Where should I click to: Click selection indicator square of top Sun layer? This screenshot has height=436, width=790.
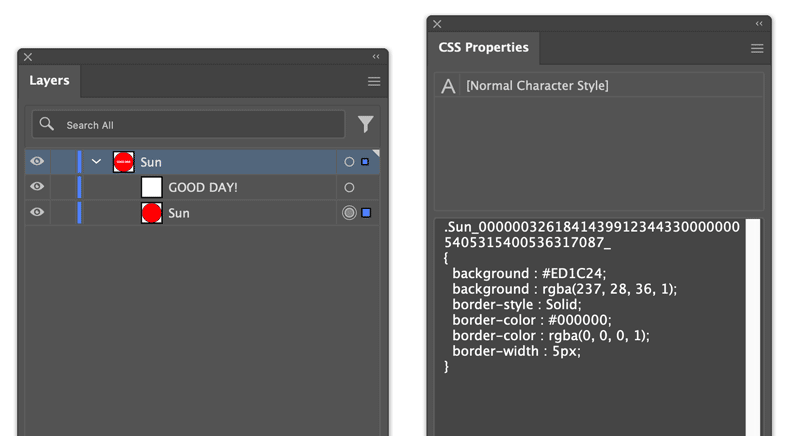(365, 162)
